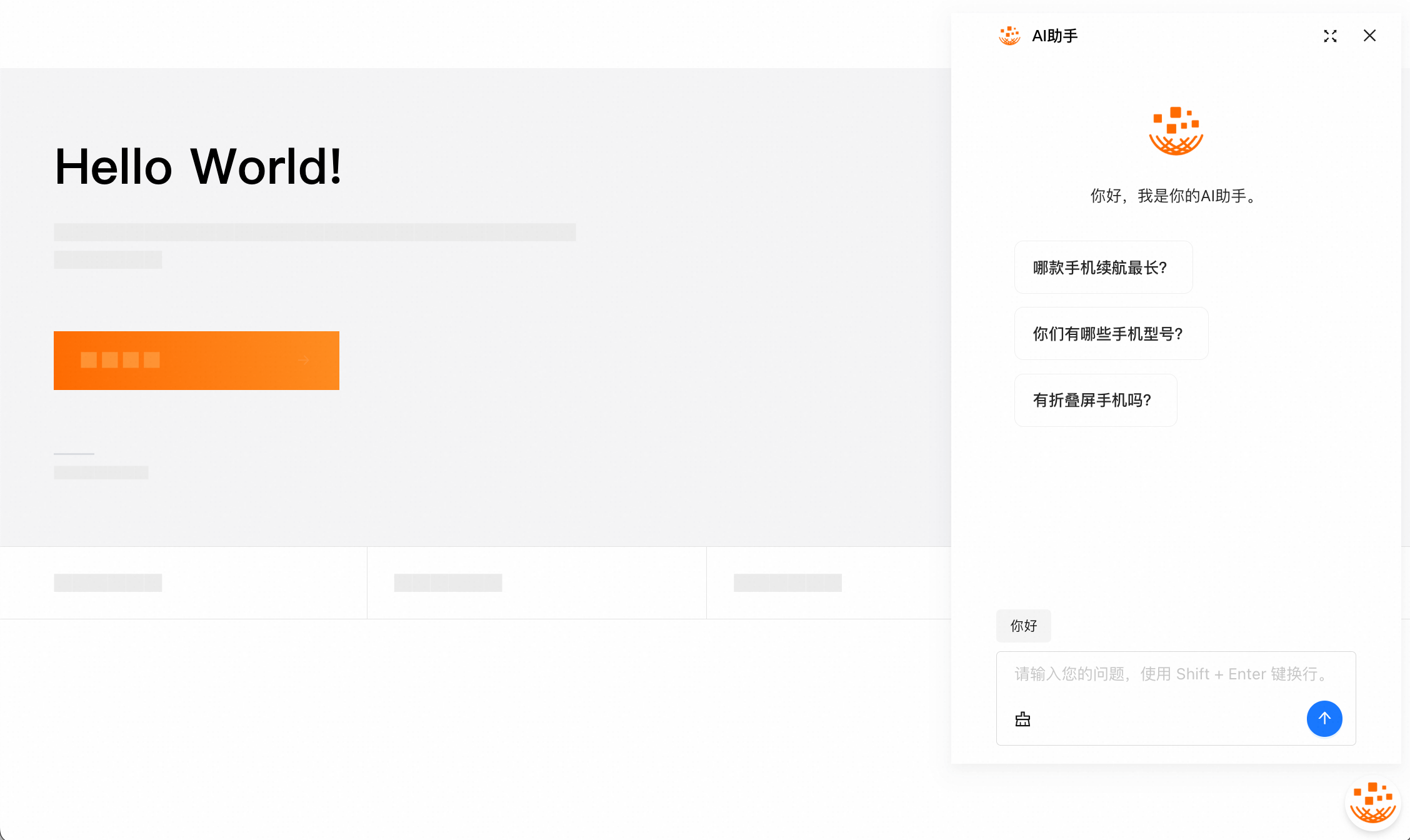Send message with blue arrow button
The image size is (1410, 840).
point(1324,719)
